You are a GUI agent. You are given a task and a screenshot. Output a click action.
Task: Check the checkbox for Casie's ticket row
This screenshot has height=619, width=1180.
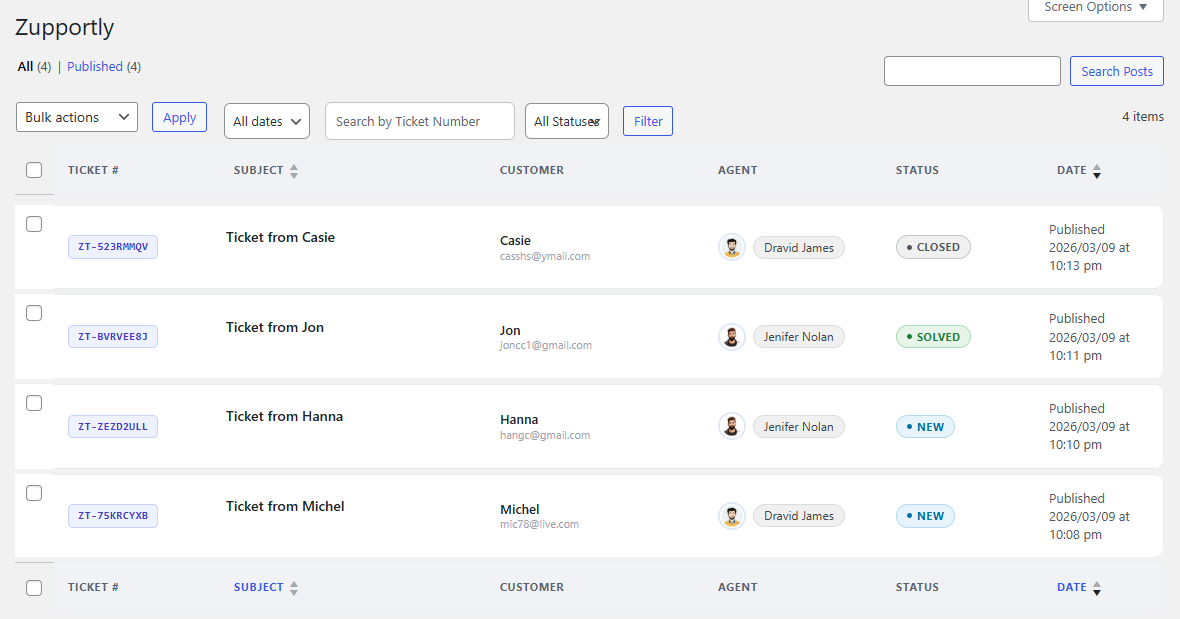(x=34, y=224)
